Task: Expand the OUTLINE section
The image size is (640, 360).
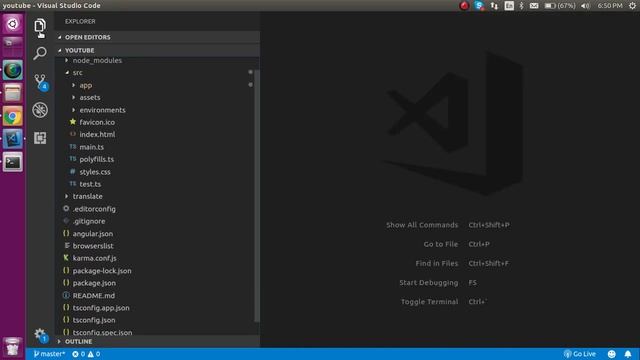Action: [x=158, y=341]
